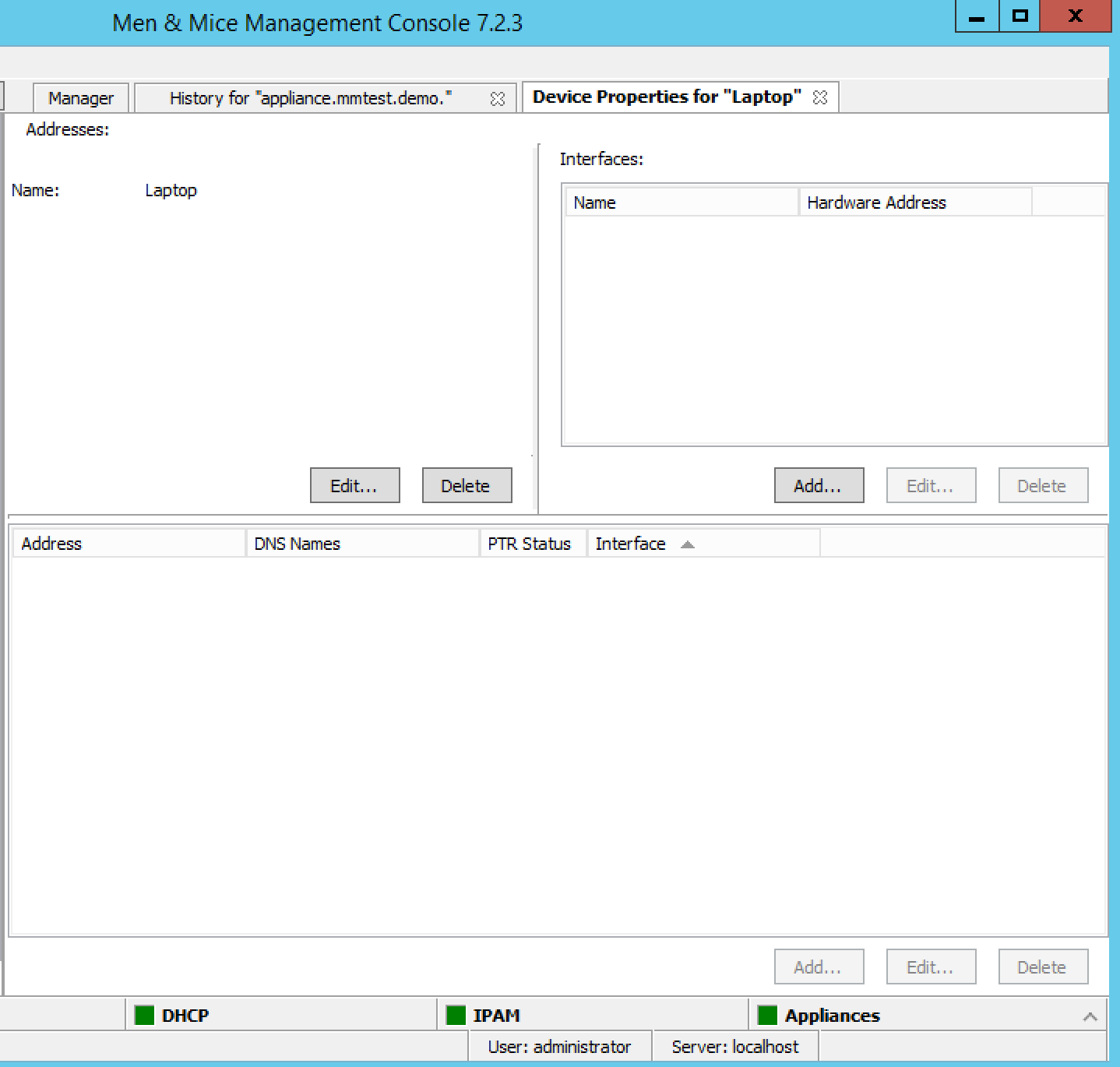Add a new interface under Interfaces list
1120x1067 pixels.
(x=819, y=485)
